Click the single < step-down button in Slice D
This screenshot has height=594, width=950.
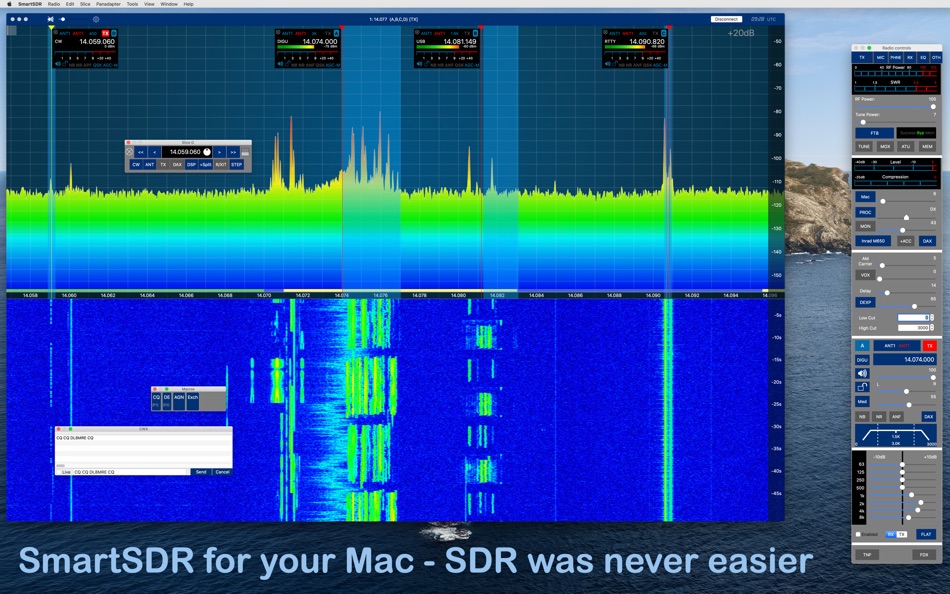tap(154, 152)
